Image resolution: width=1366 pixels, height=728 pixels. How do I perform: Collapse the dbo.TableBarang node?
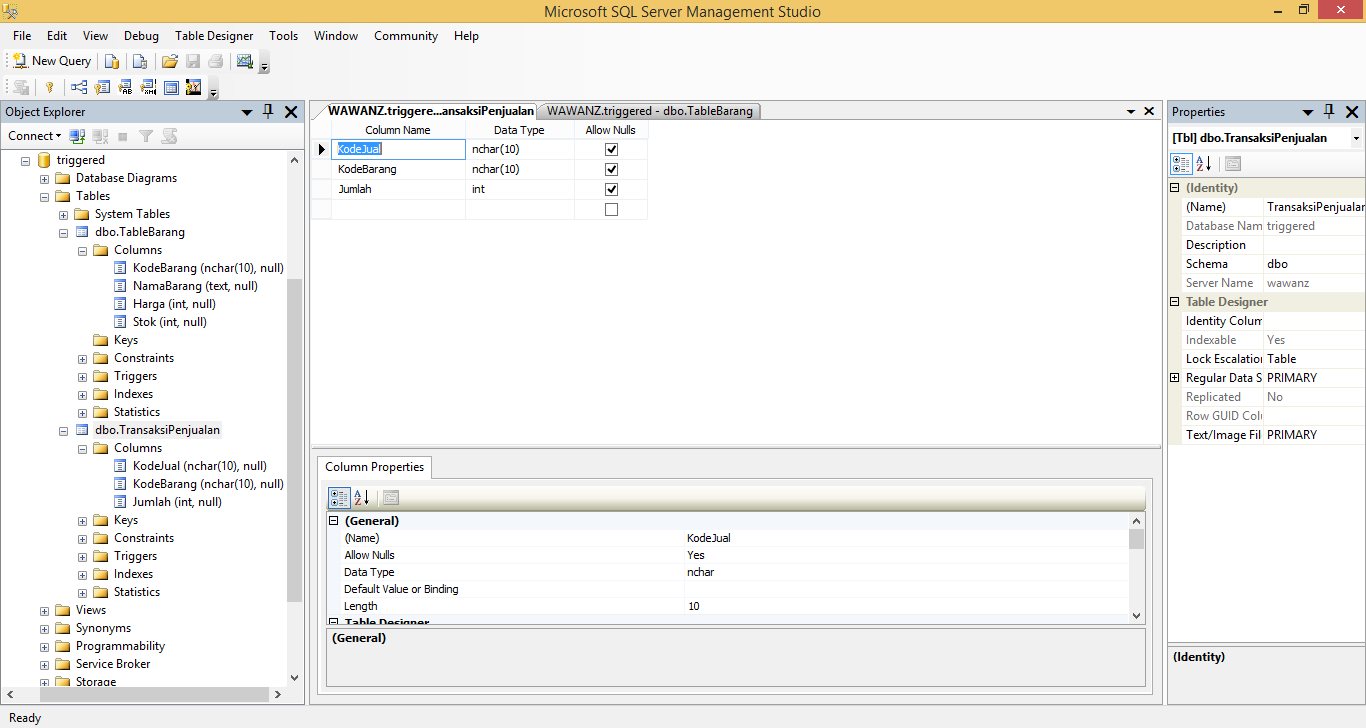(x=64, y=232)
